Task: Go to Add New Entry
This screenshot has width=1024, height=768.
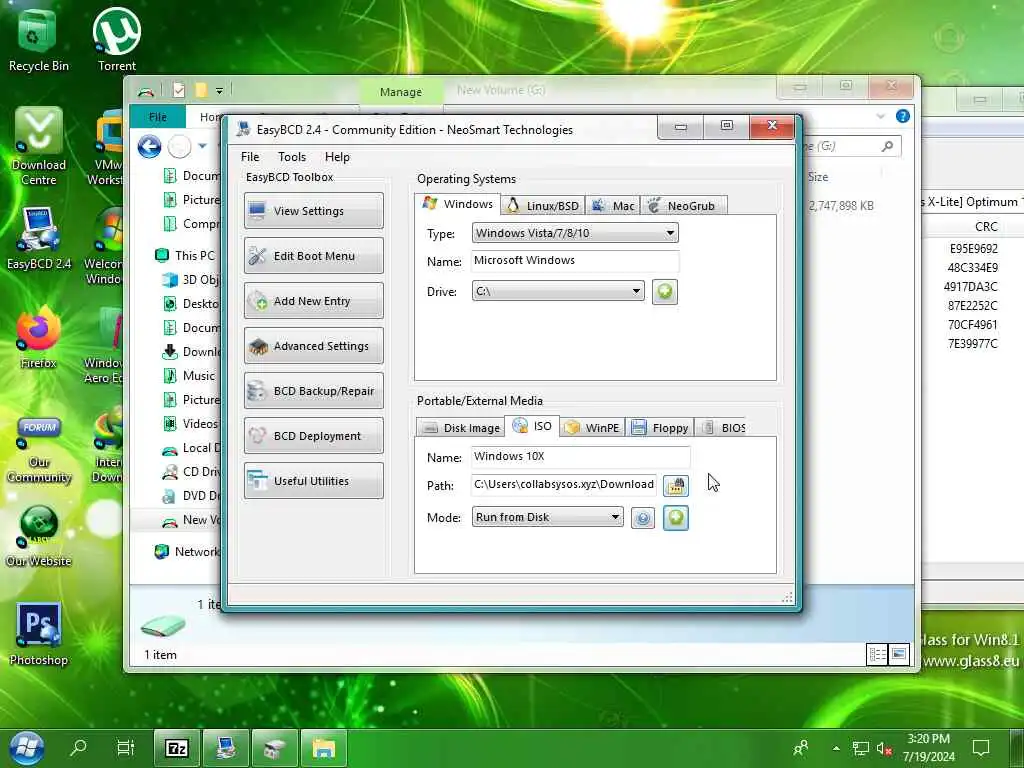Action: 313,300
